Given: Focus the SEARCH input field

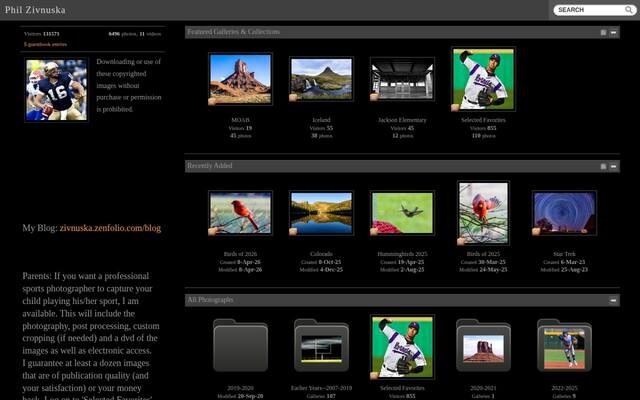Looking at the screenshot, I should [590, 10].
